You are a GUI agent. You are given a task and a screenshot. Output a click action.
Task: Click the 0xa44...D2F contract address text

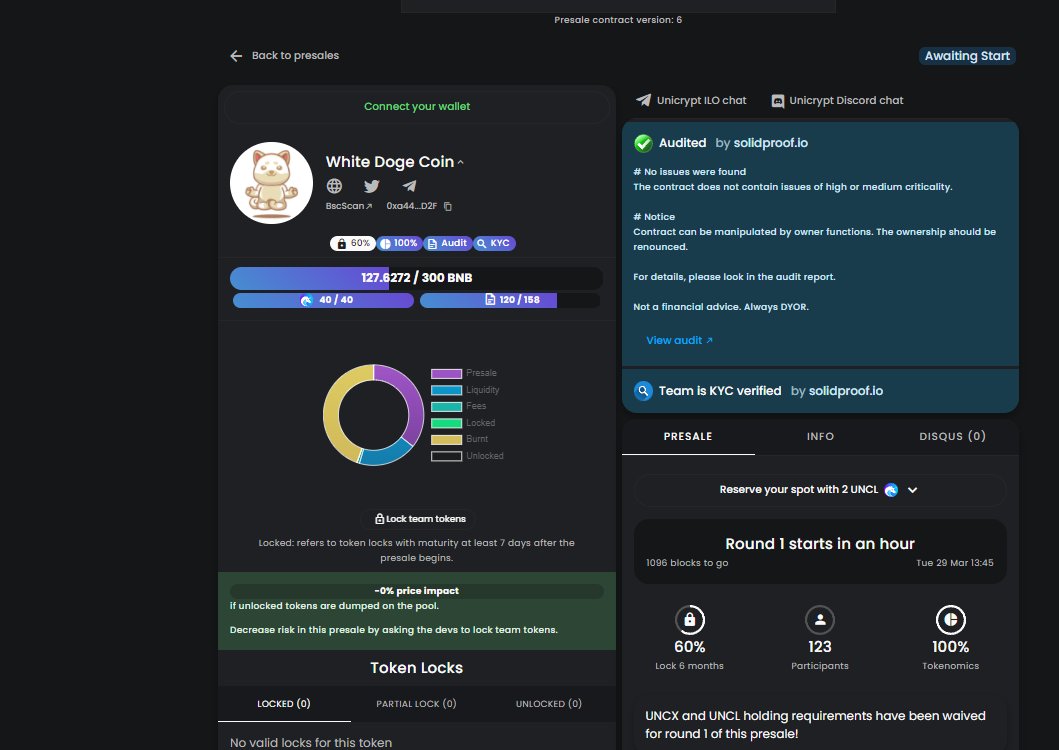tap(411, 206)
